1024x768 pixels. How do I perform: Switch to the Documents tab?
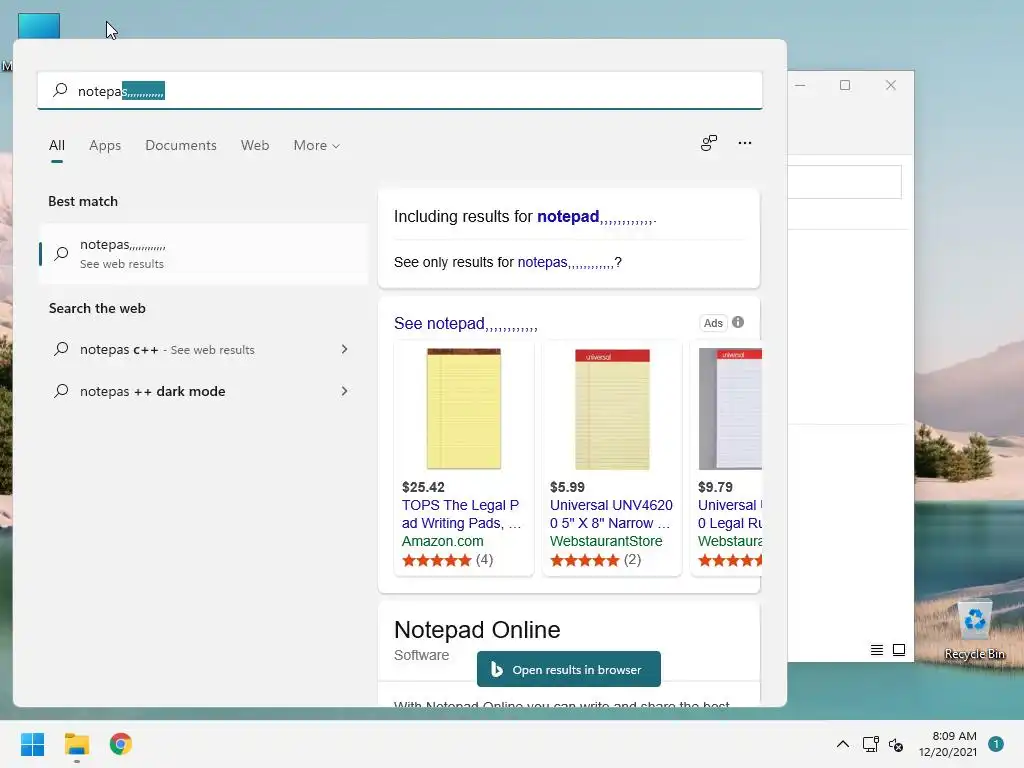(x=181, y=145)
